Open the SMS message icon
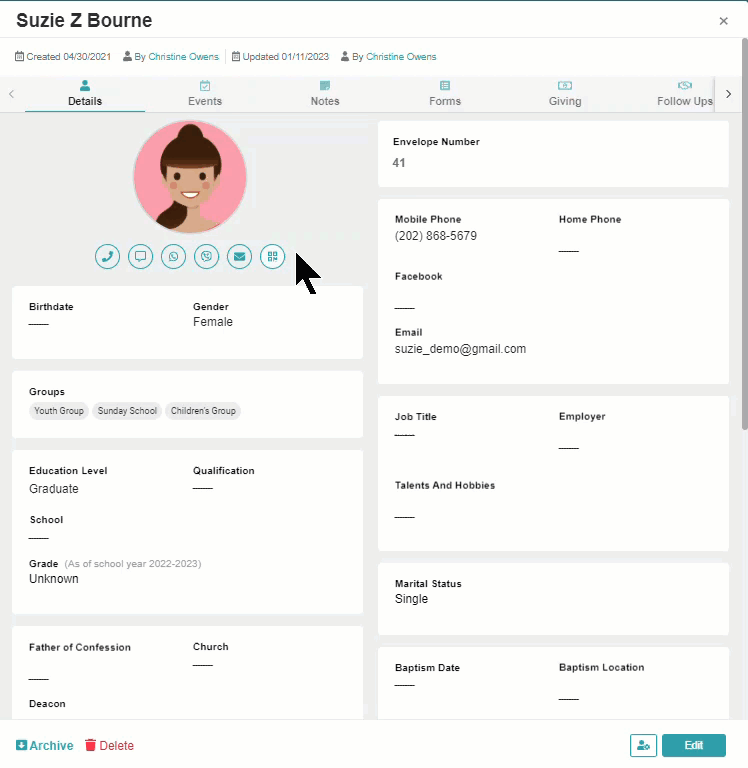This screenshot has width=748, height=768. pyautogui.click(x=141, y=257)
